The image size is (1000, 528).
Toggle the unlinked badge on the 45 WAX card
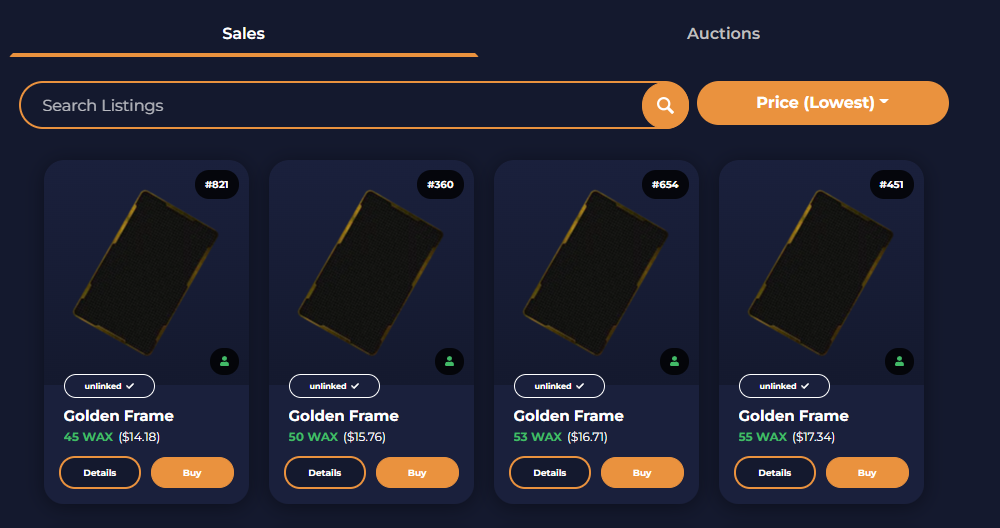pyautogui.click(x=109, y=386)
